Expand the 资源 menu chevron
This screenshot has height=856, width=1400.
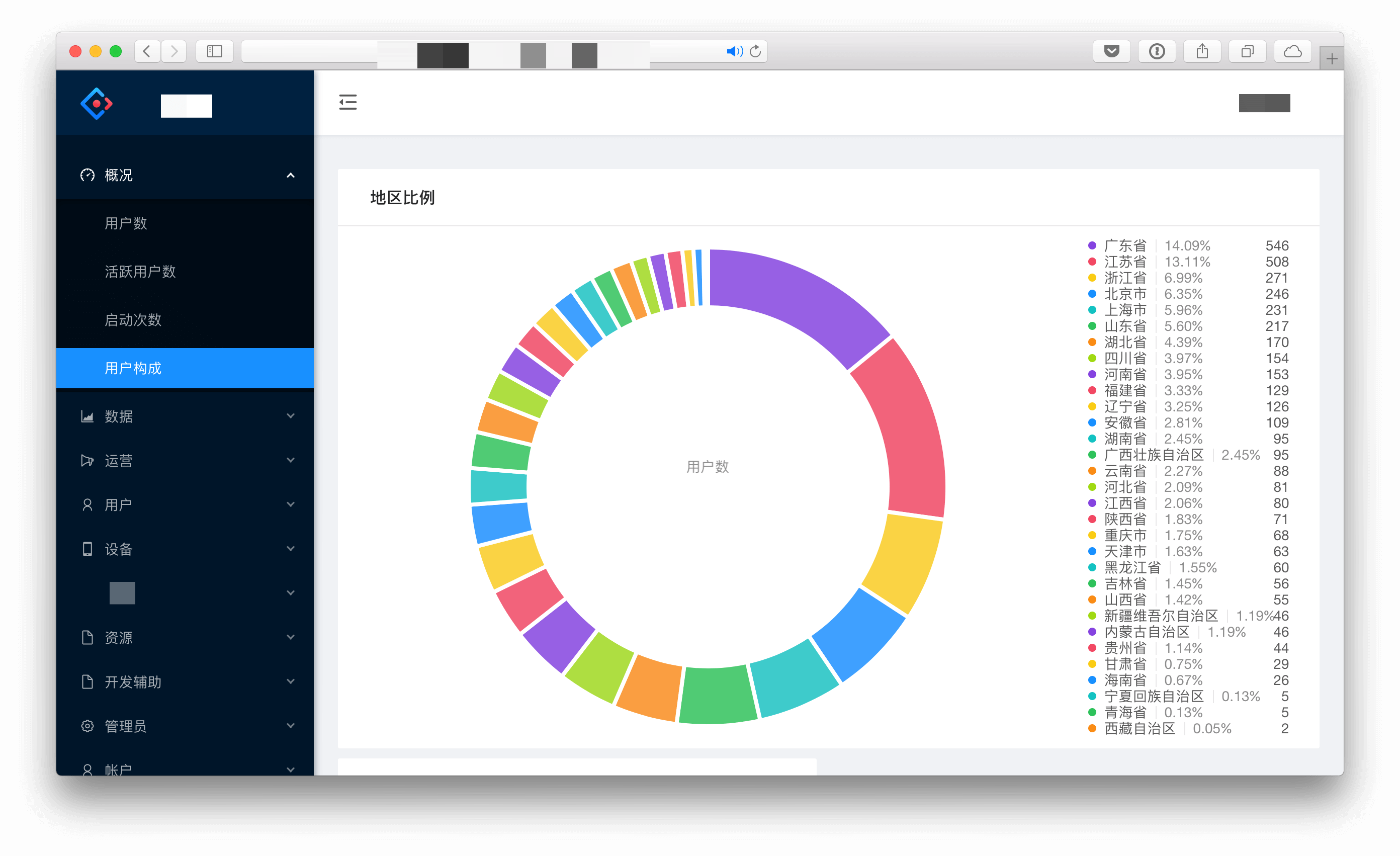(290, 638)
